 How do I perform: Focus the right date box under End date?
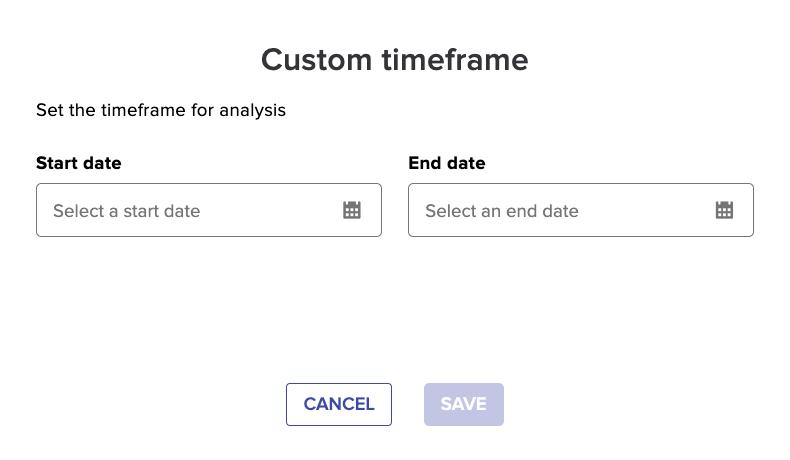(581, 210)
